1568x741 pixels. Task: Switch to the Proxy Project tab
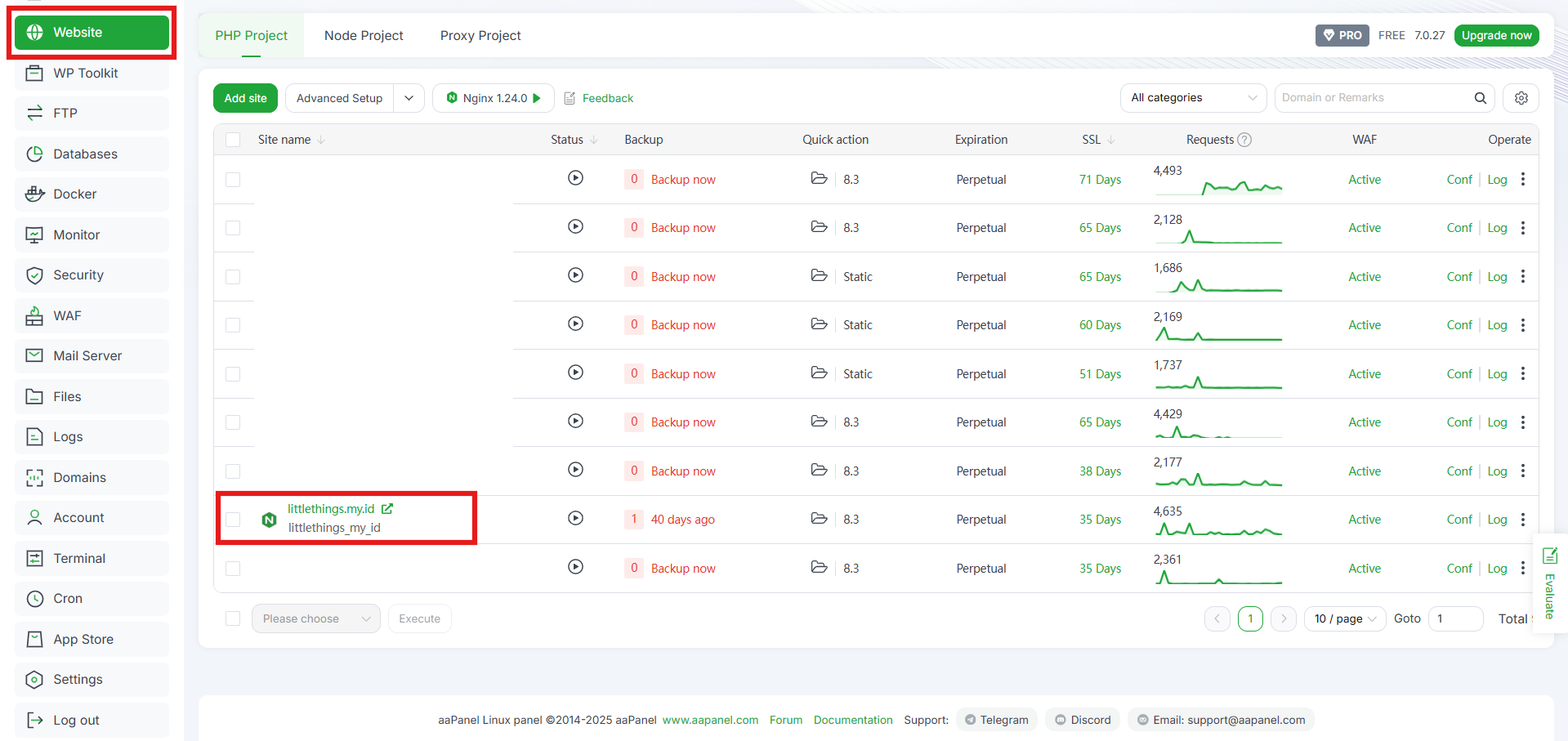[480, 35]
